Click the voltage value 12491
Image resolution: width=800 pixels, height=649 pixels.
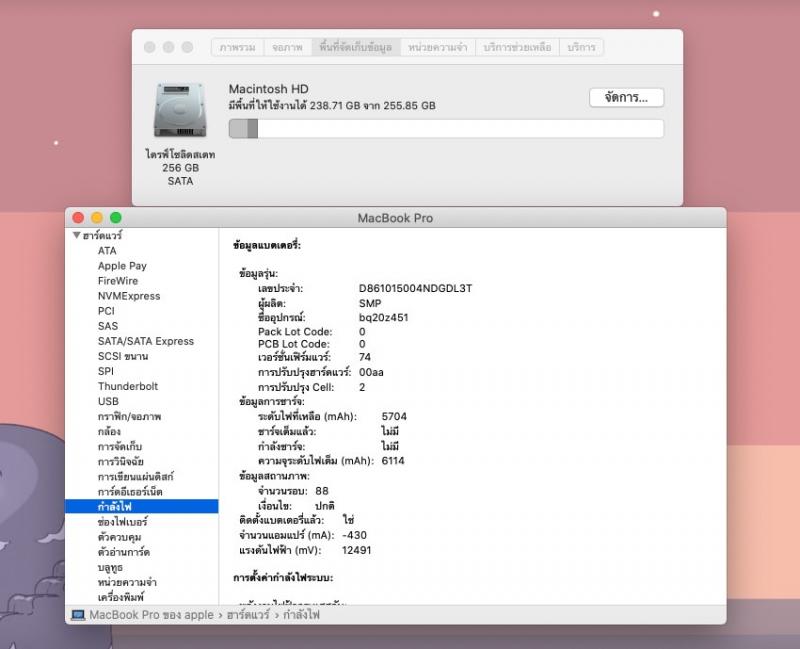[357, 550]
